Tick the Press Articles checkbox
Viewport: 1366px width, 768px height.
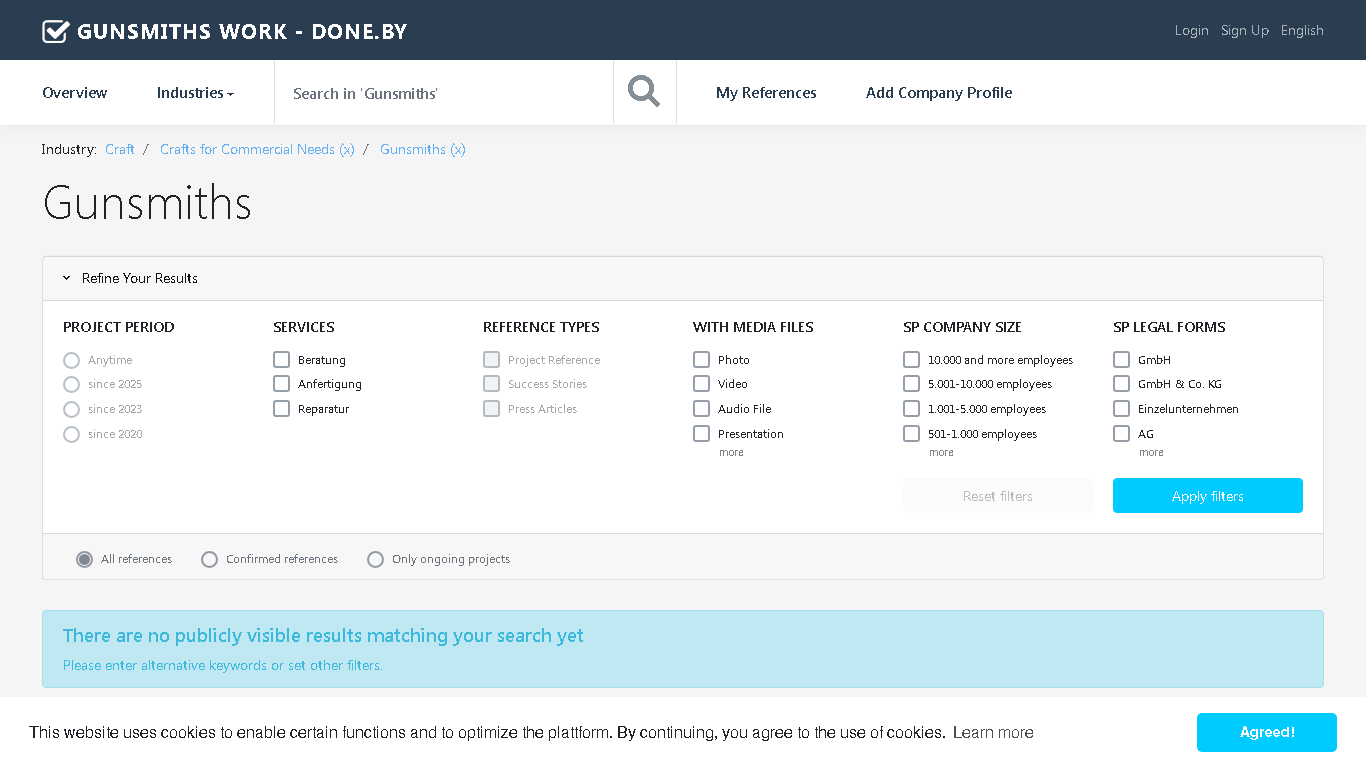pos(491,408)
